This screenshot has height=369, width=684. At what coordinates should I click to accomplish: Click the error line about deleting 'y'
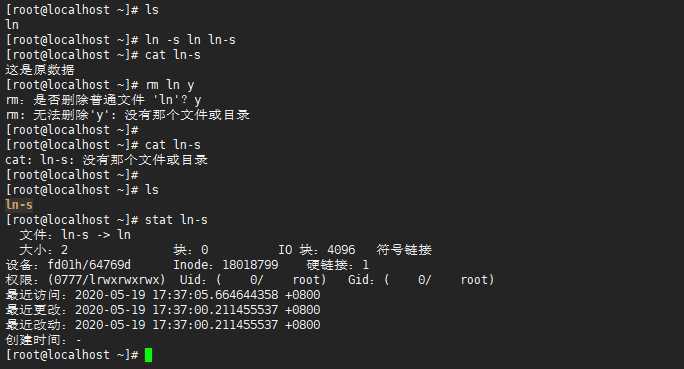pos(127,115)
